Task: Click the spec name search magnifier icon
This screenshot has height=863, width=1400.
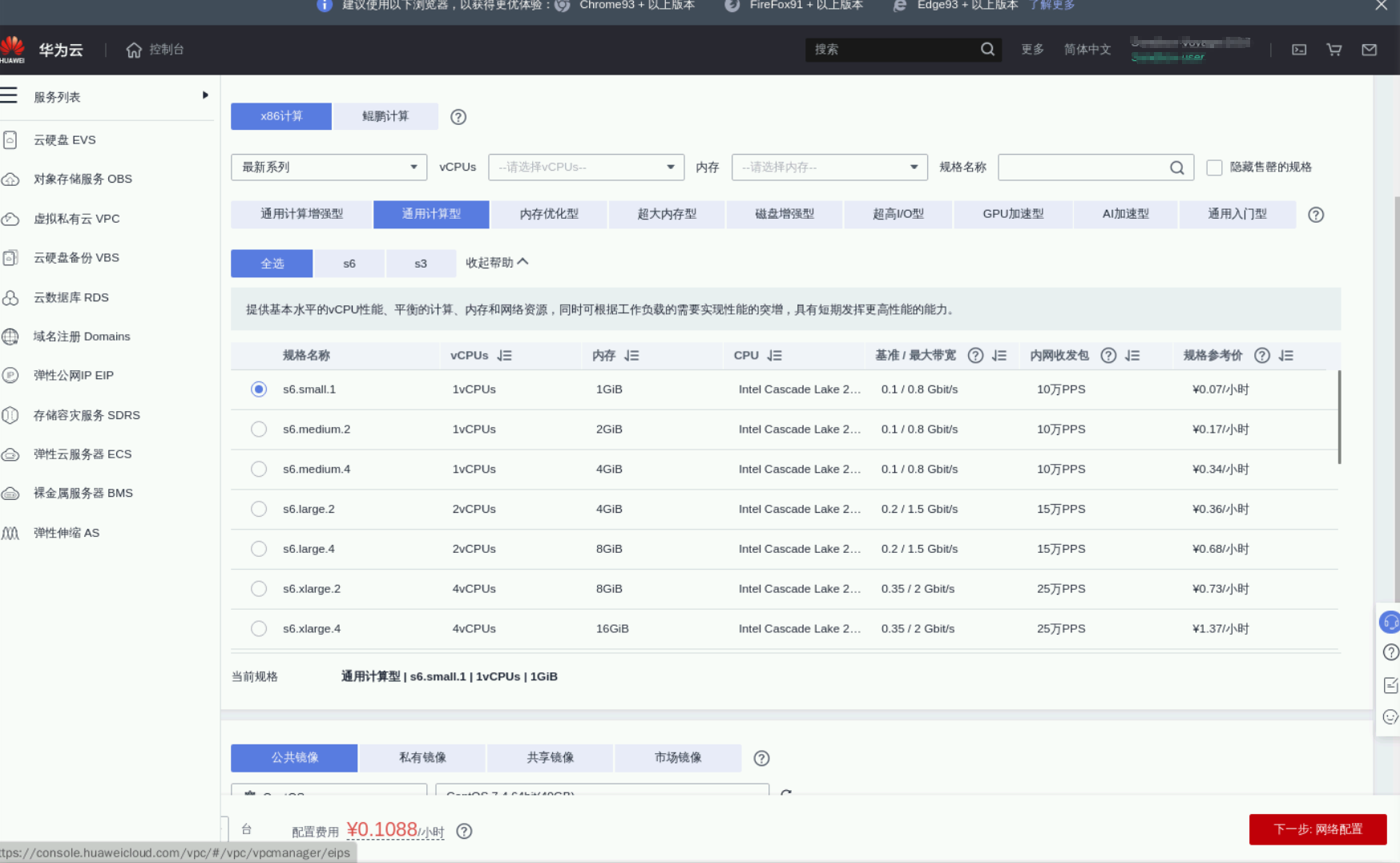Action: coord(1176,167)
